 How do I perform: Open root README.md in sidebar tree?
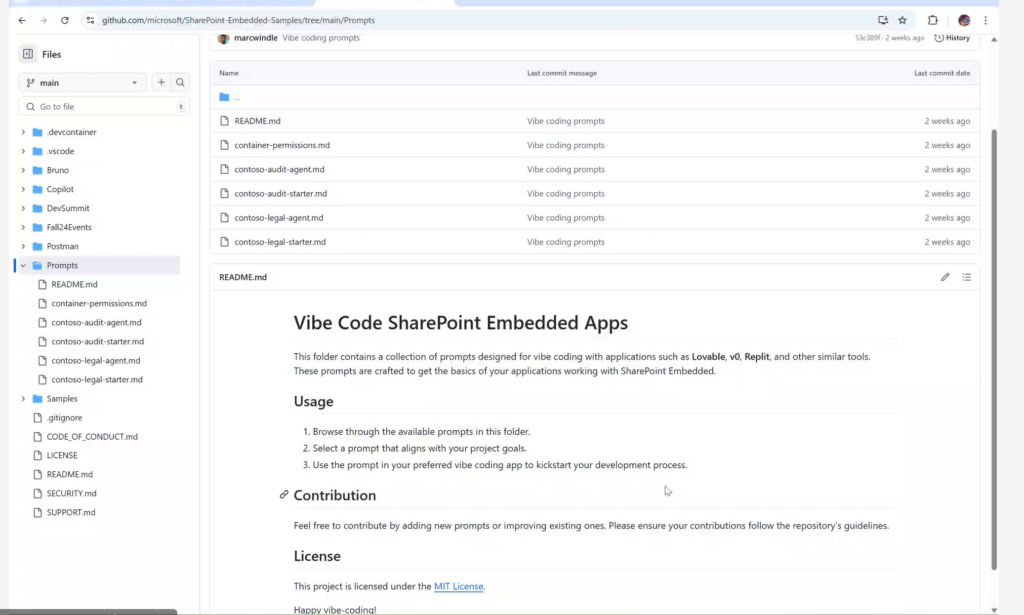70,475
